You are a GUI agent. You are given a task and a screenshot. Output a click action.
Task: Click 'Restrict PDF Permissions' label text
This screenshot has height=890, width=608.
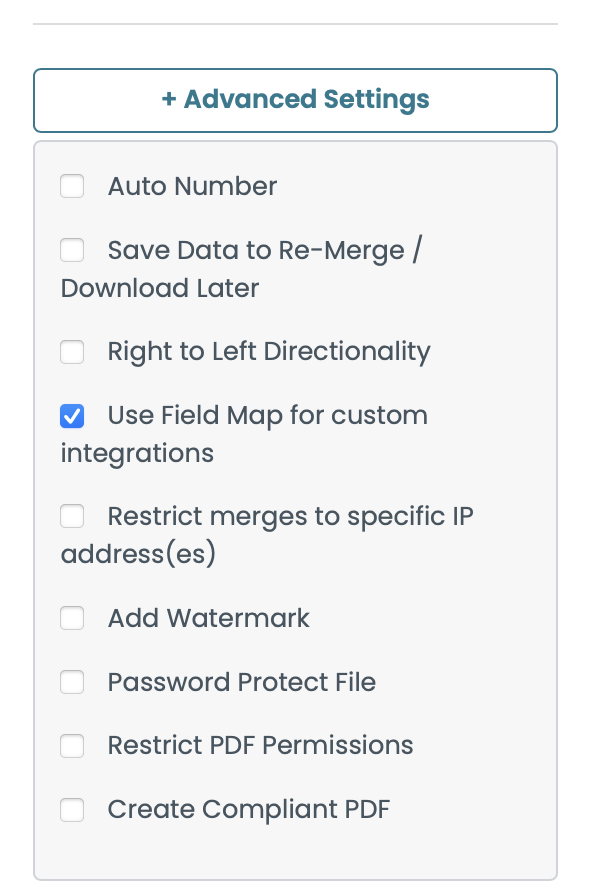(260, 746)
